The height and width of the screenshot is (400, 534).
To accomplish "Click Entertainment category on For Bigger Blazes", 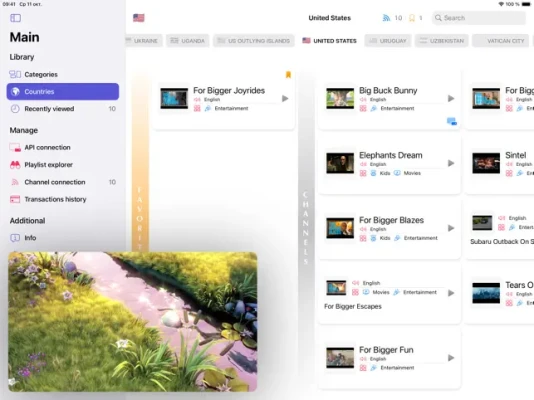I will [421, 238].
